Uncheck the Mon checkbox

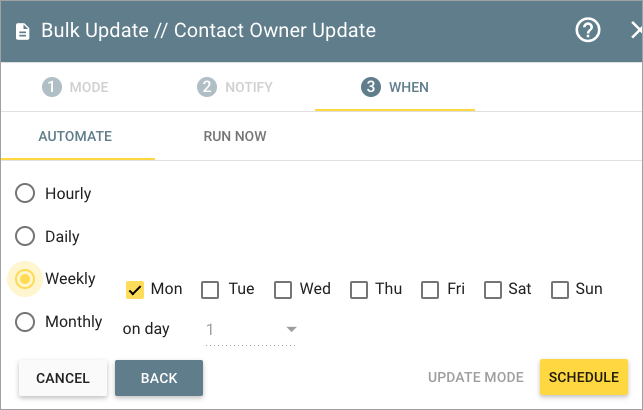click(x=135, y=290)
